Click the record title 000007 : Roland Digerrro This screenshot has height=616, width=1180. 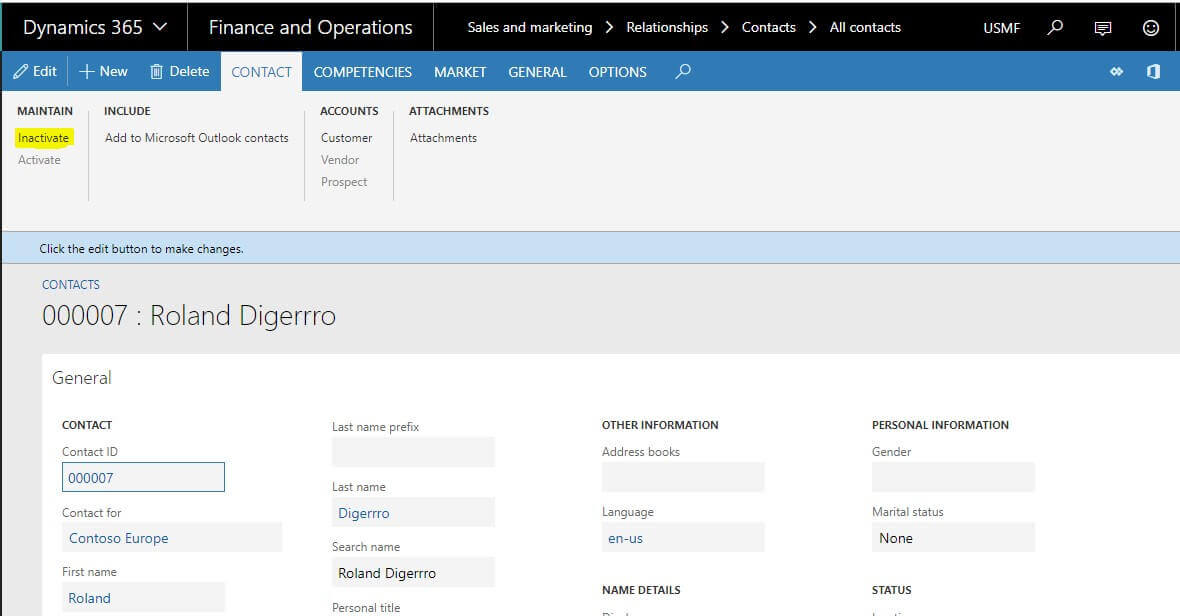(x=189, y=315)
